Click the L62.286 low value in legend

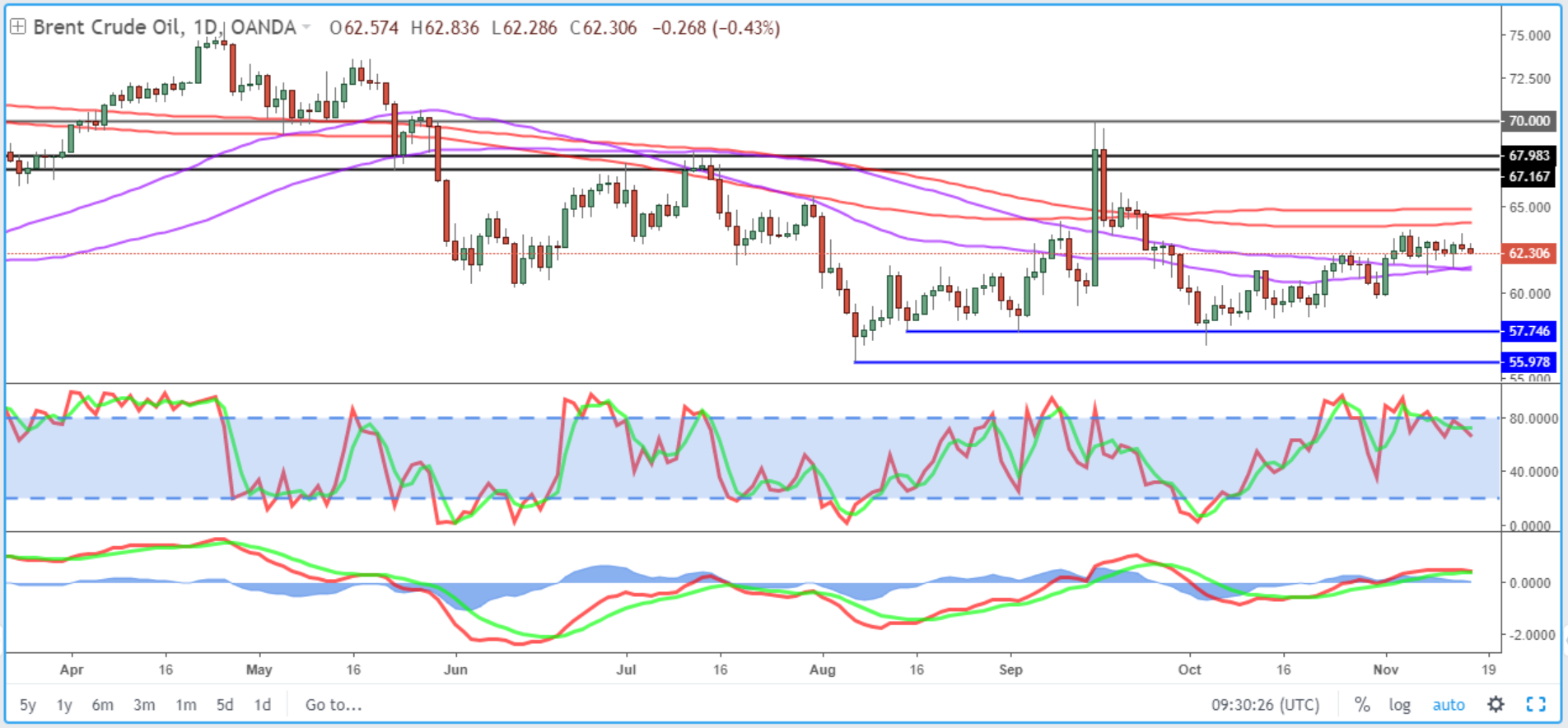click(x=525, y=28)
